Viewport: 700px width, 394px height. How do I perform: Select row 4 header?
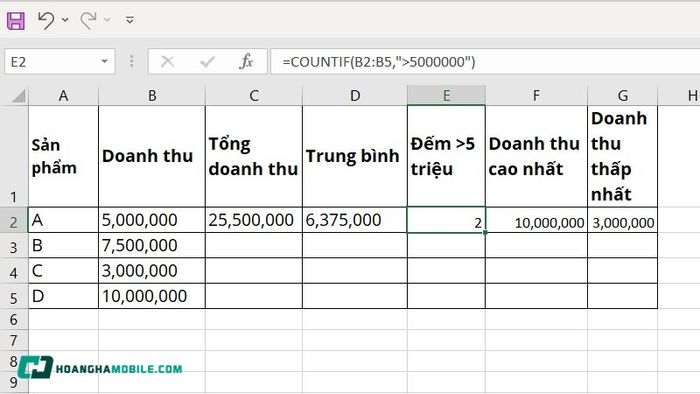(14, 271)
